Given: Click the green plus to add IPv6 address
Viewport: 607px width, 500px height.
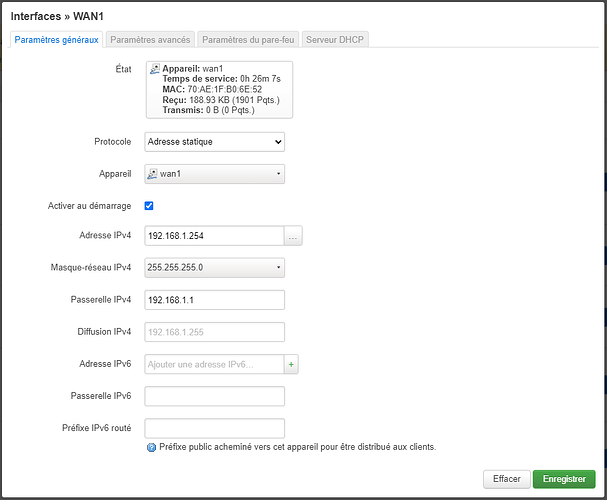Looking at the screenshot, I should pos(292,365).
